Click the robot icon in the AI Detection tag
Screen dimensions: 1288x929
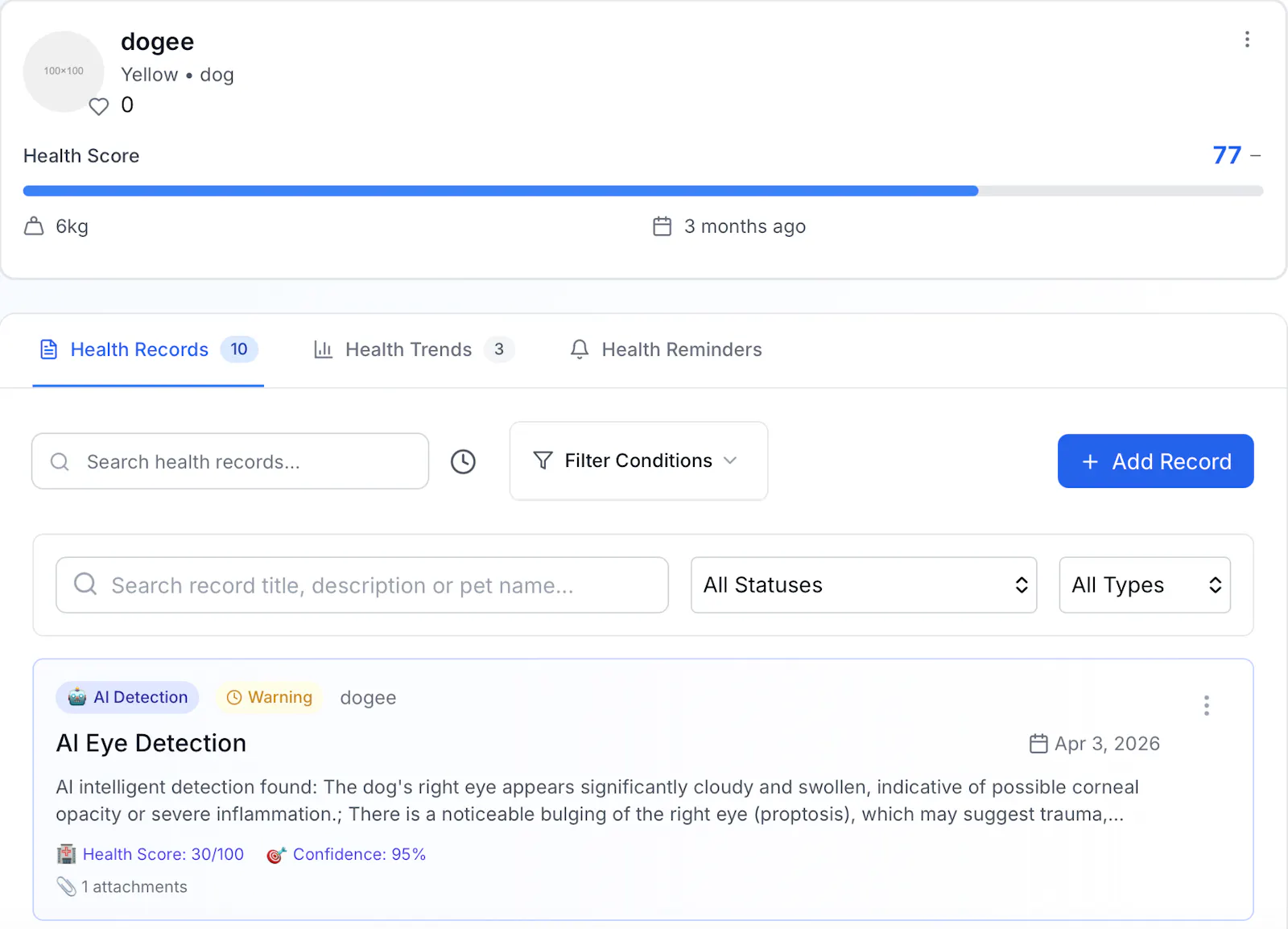click(x=77, y=697)
